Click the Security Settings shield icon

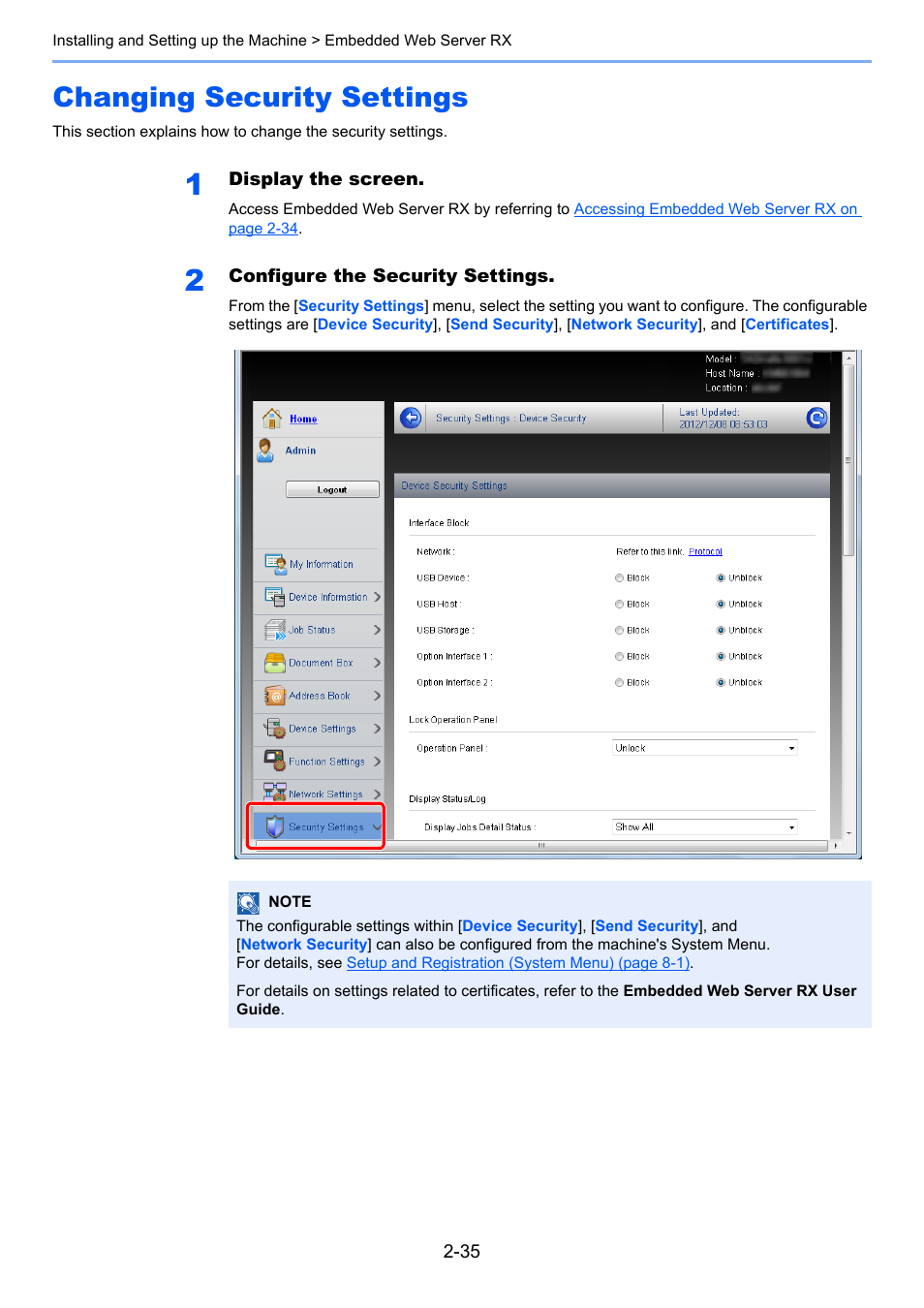tap(275, 826)
